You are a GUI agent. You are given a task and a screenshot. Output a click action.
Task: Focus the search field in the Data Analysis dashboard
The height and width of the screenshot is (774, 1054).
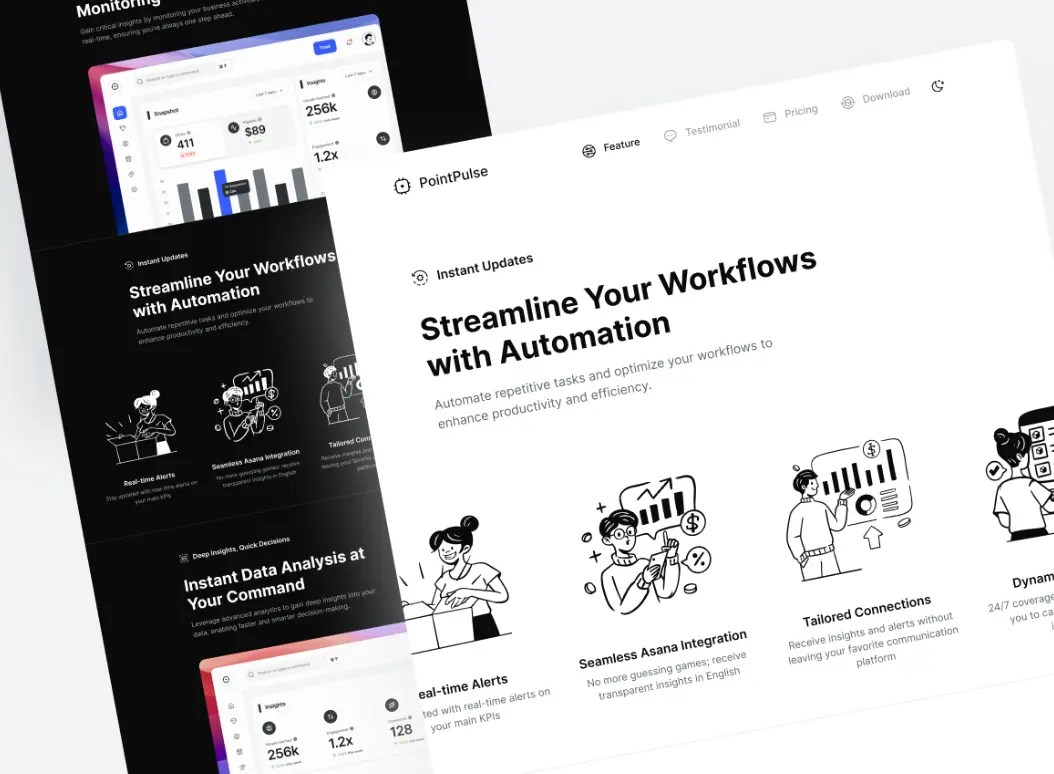pyautogui.click(x=294, y=666)
